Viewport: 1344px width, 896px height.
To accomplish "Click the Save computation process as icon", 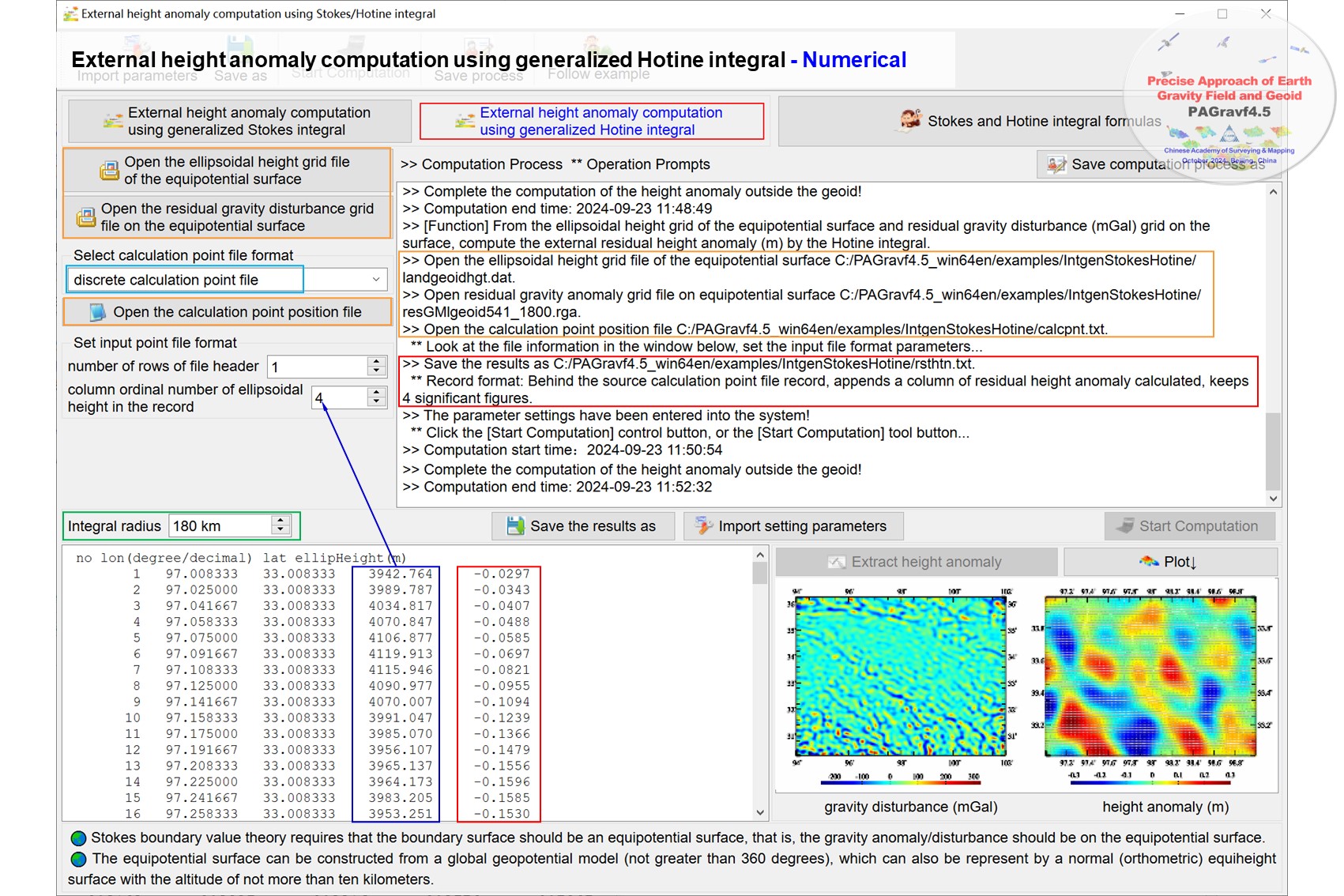I will coord(1056,164).
